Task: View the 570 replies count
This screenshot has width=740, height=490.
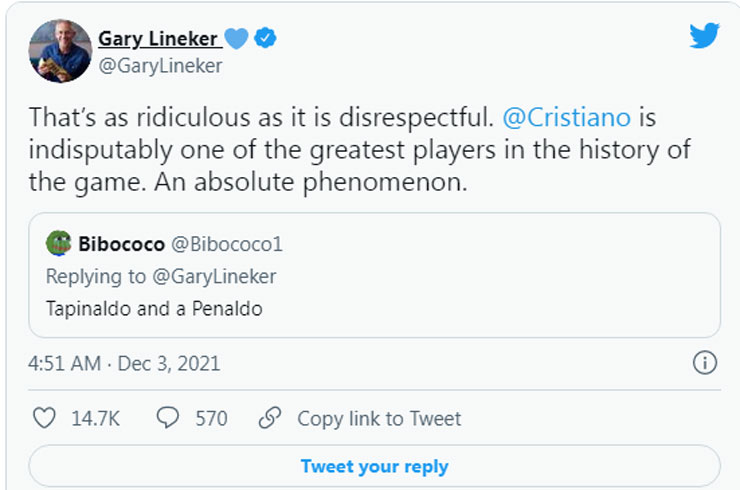Action: point(211,418)
